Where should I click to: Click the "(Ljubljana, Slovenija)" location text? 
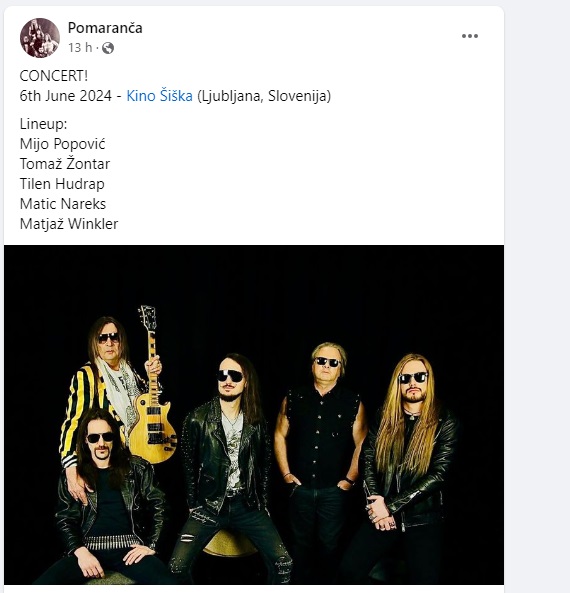(x=264, y=96)
